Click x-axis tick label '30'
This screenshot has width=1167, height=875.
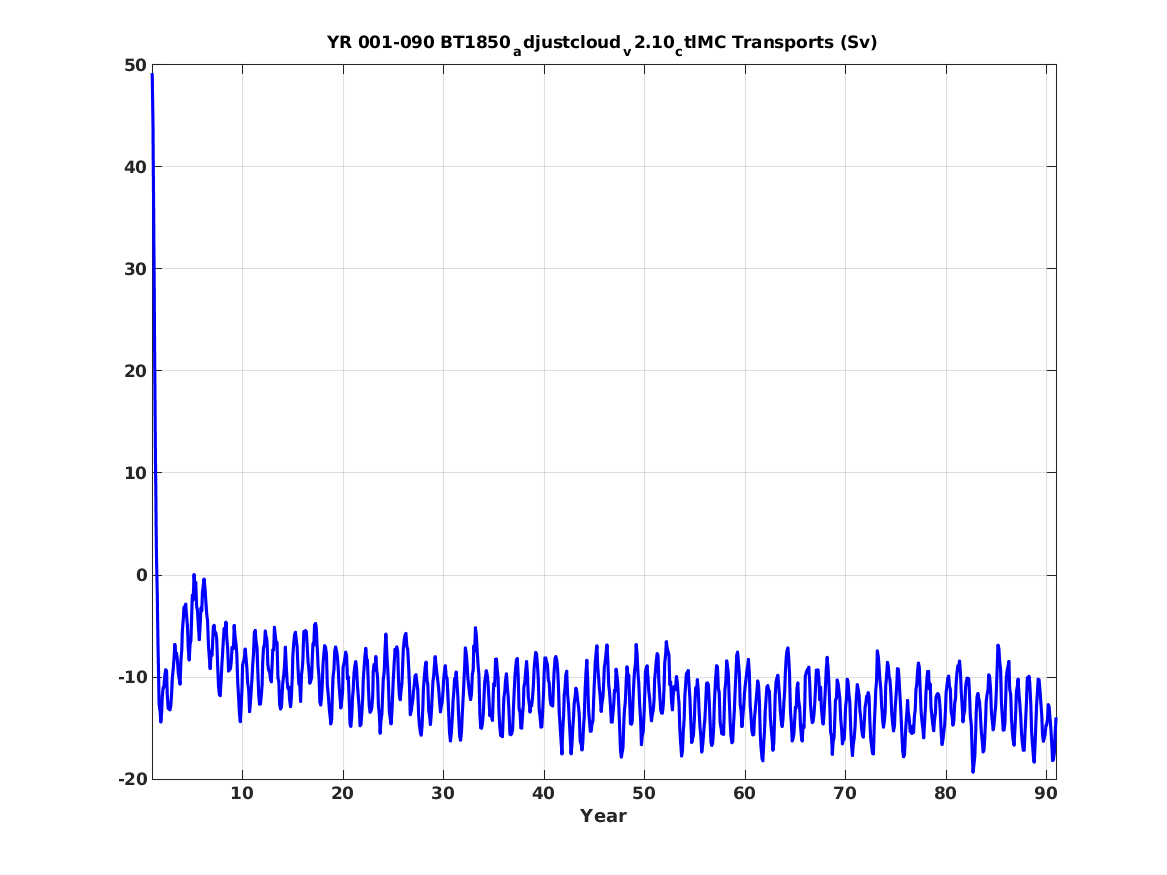[443, 794]
